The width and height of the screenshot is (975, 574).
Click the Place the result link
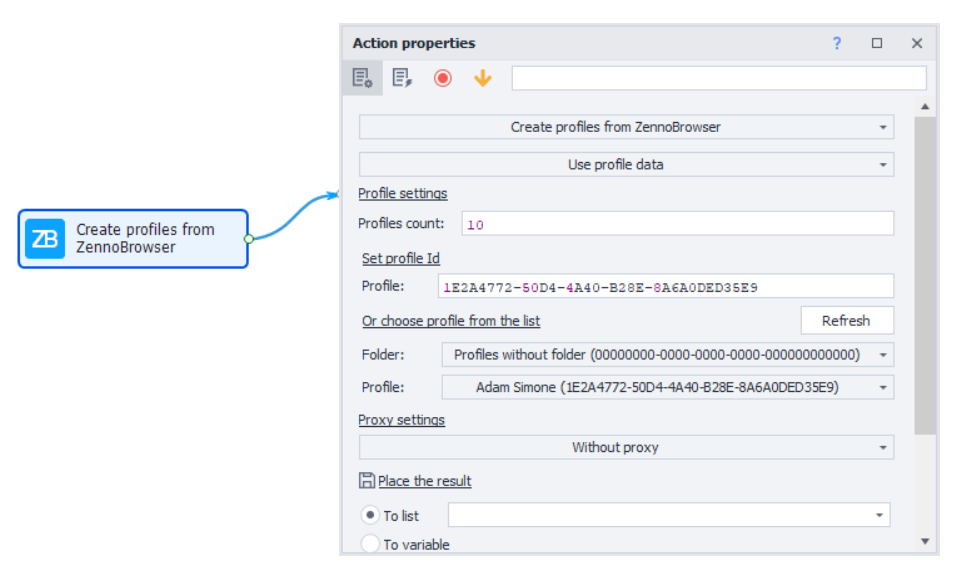[x=425, y=481]
